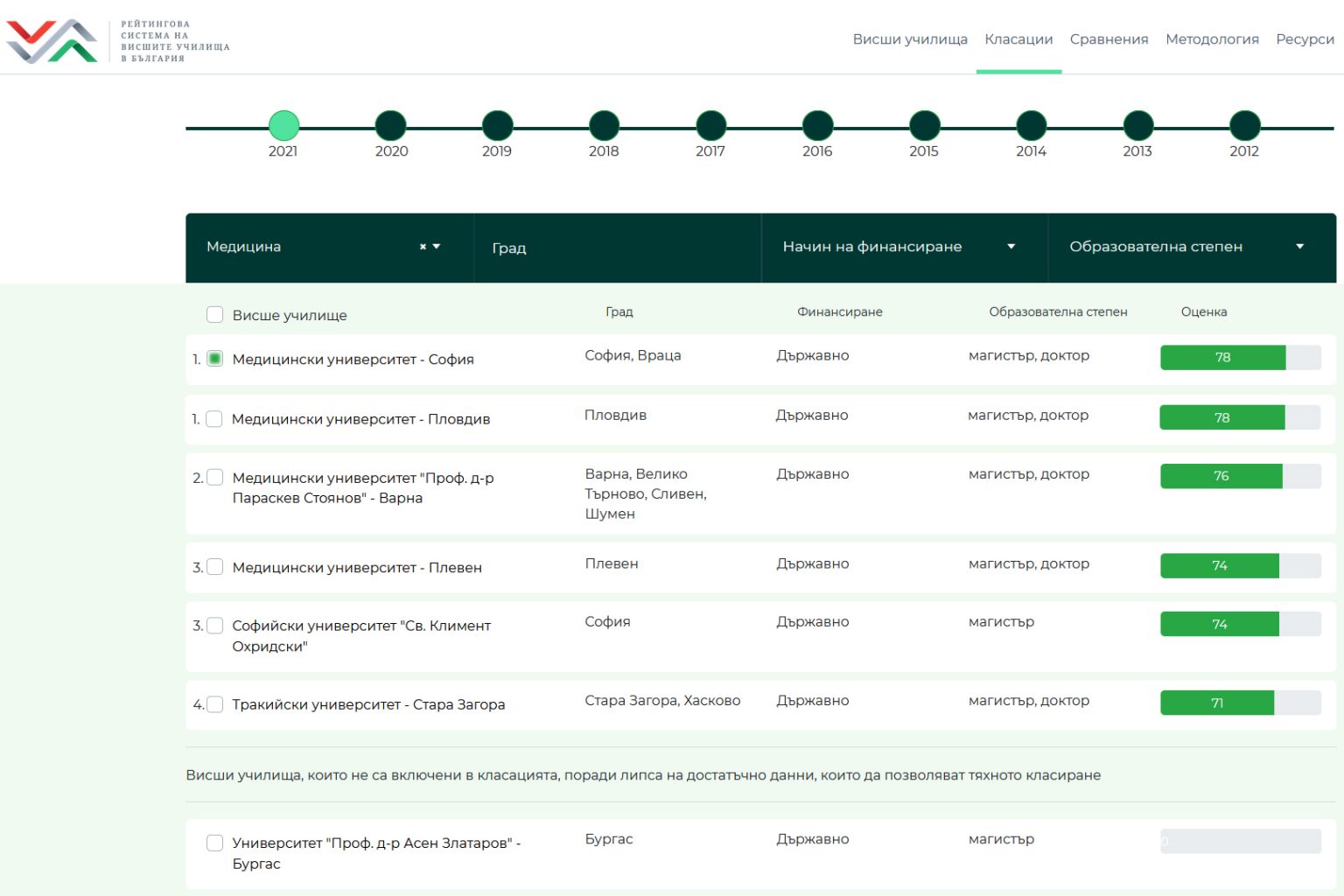Image resolution: width=1344 pixels, height=896 pixels.
Task: Click the Град filter input field
Action: pos(617,248)
